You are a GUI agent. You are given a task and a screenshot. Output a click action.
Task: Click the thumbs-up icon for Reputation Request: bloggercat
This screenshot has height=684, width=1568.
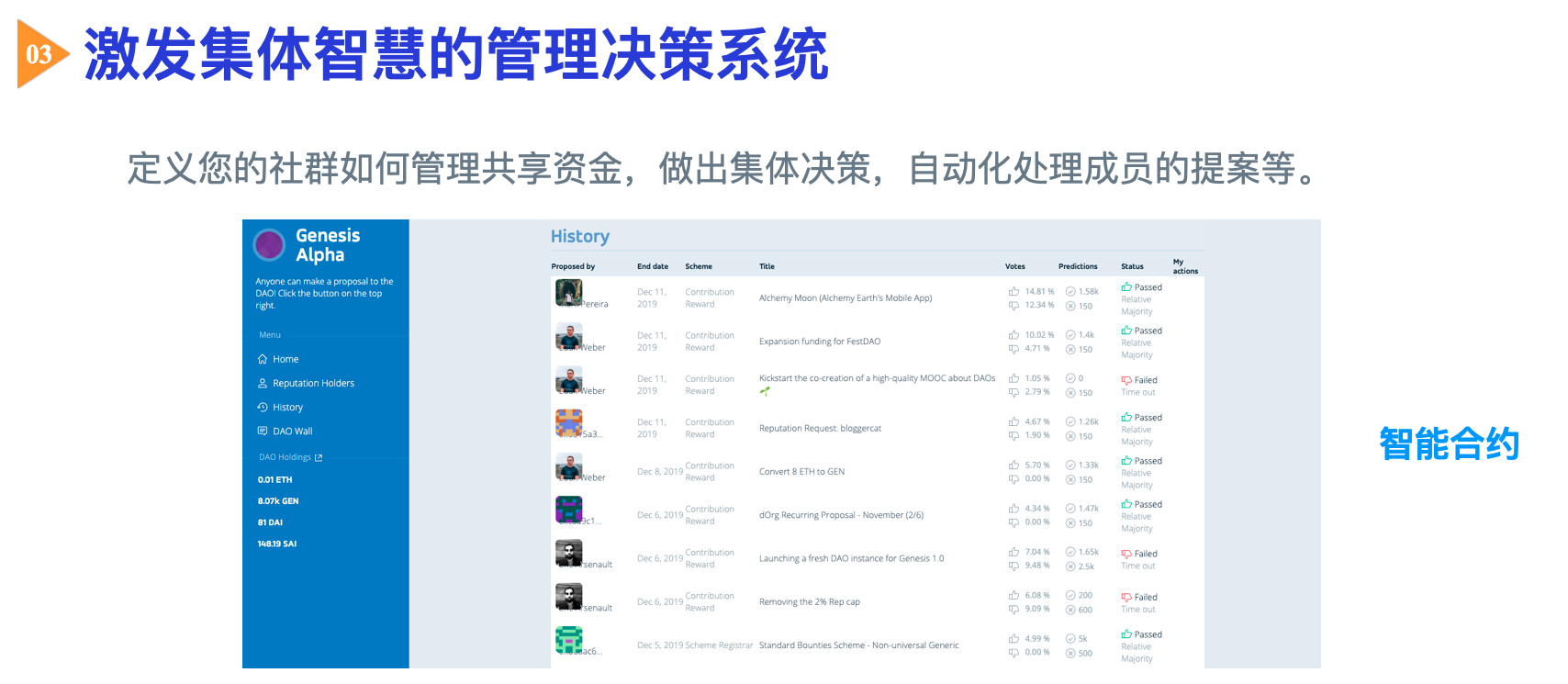[x=1014, y=421]
